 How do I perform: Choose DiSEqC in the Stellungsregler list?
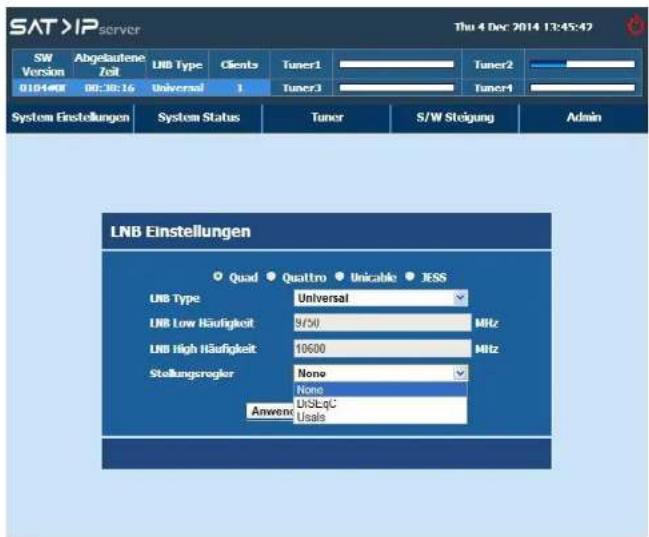380,403
